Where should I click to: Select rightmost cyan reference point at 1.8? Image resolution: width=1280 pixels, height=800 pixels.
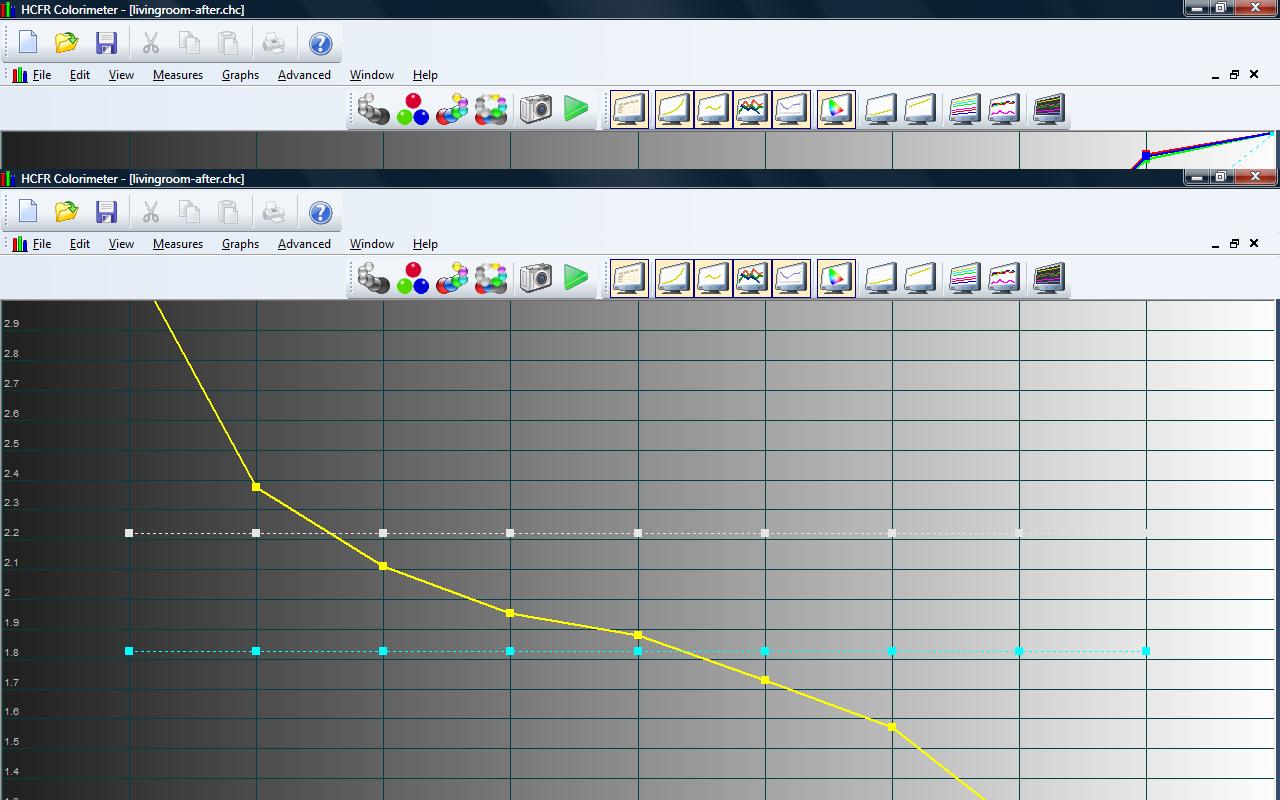tap(1146, 651)
